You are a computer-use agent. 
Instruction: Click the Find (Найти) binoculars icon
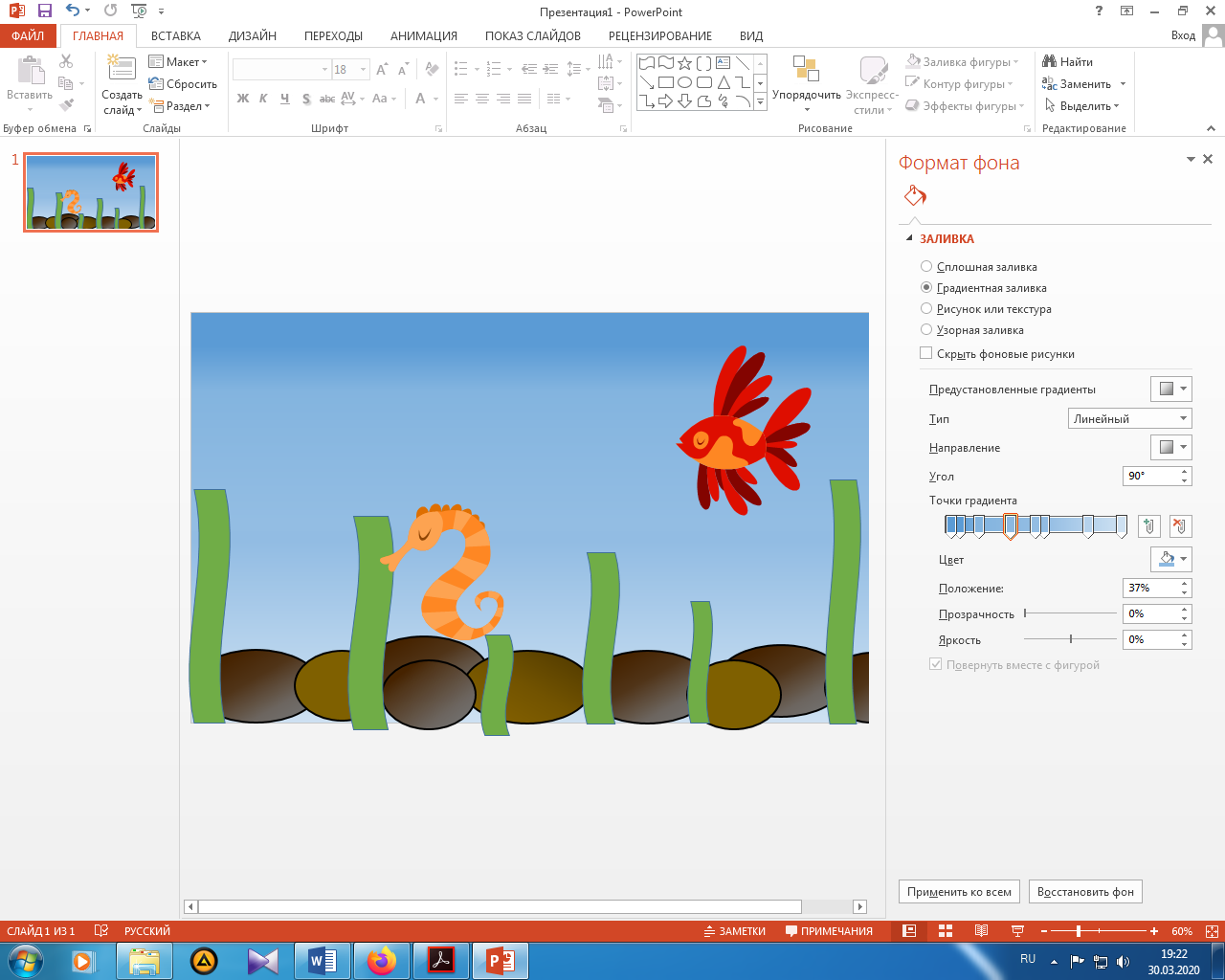pos(1050,61)
